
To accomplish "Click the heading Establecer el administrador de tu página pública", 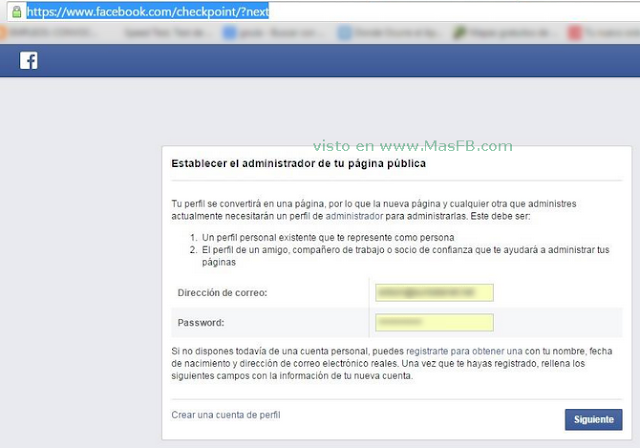I will 298,164.
